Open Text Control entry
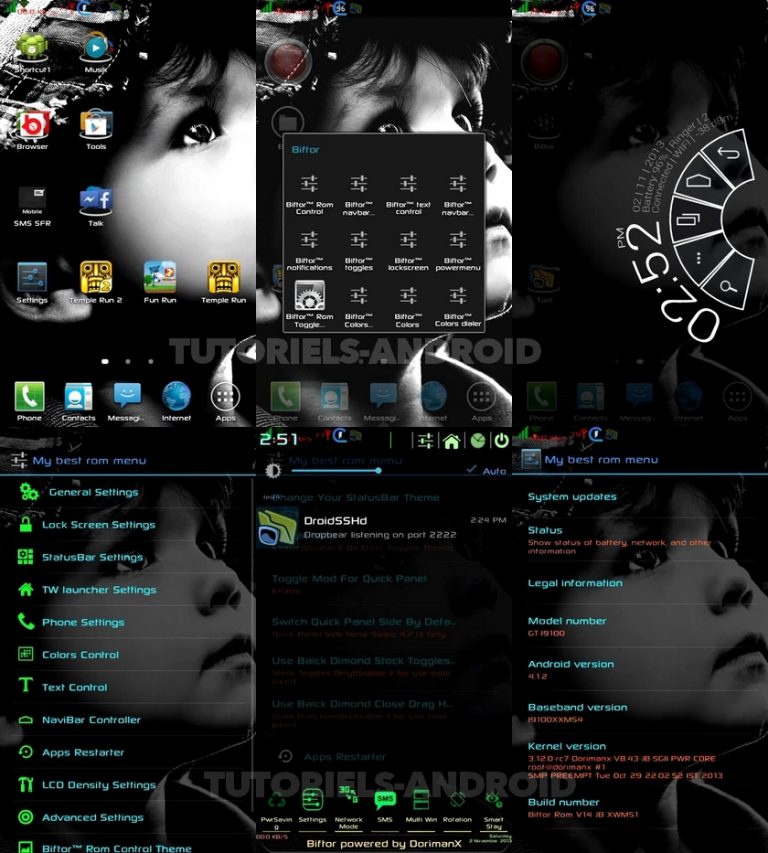 pyautogui.click(x=127, y=687)
